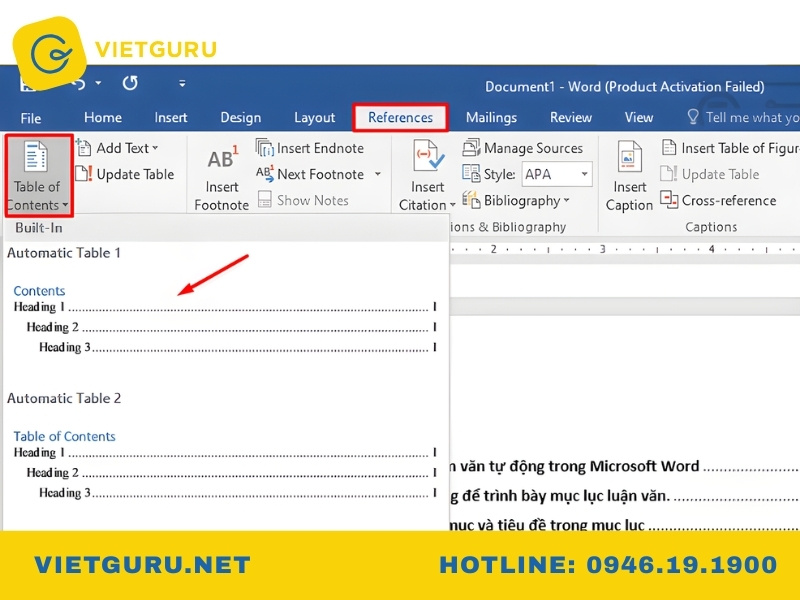The image size is (800, 600).
Task: Click the Insert Table of Figures icon
Action: tap(669, 147)
